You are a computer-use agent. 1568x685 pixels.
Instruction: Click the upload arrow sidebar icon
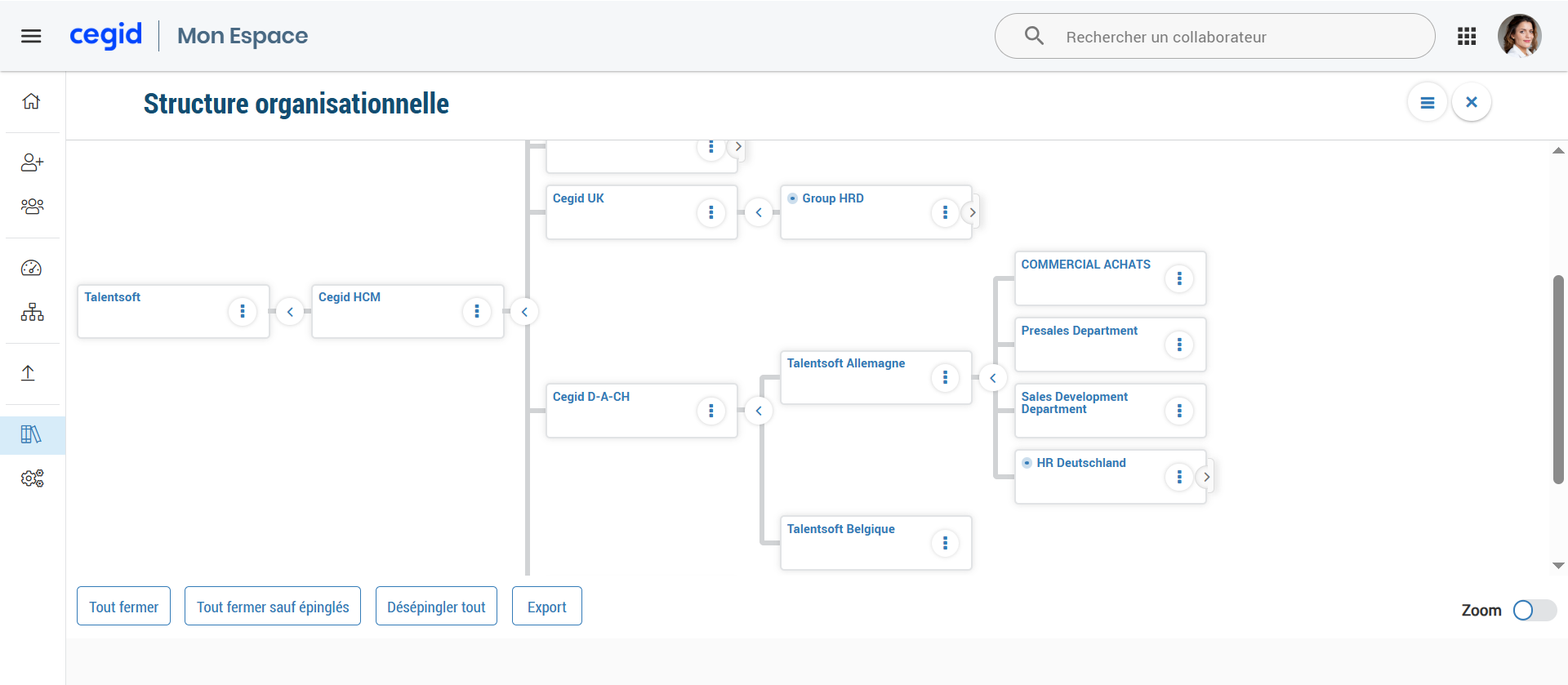(28, 373)
